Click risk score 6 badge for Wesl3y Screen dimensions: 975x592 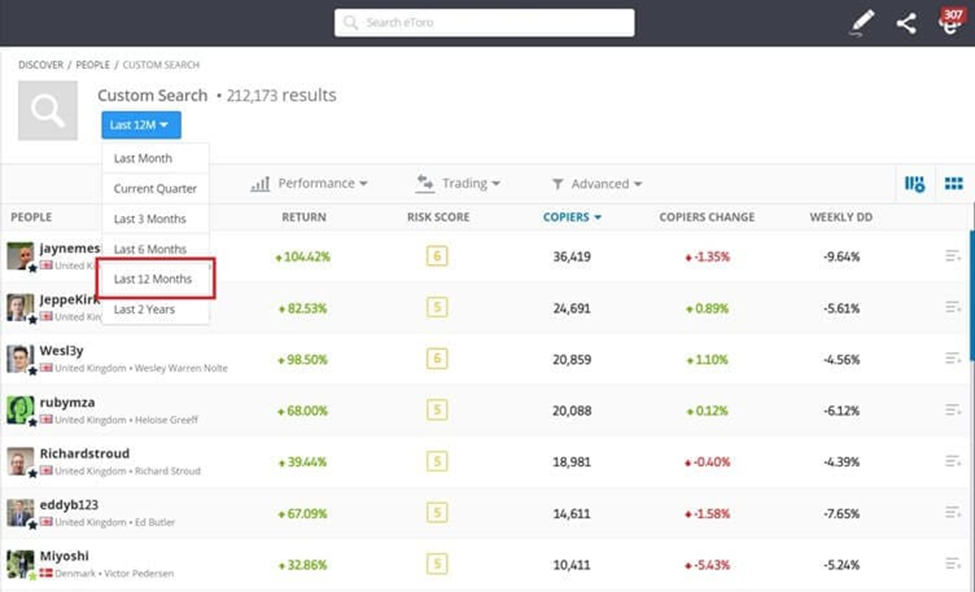point(437,359)
